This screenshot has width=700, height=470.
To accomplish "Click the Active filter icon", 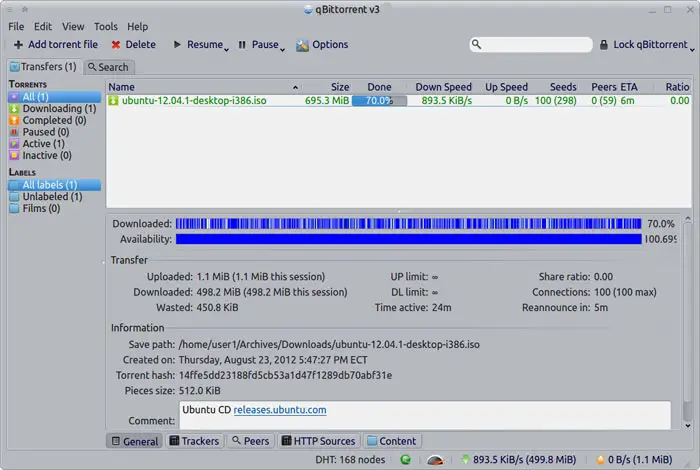I will click(14, 144).
